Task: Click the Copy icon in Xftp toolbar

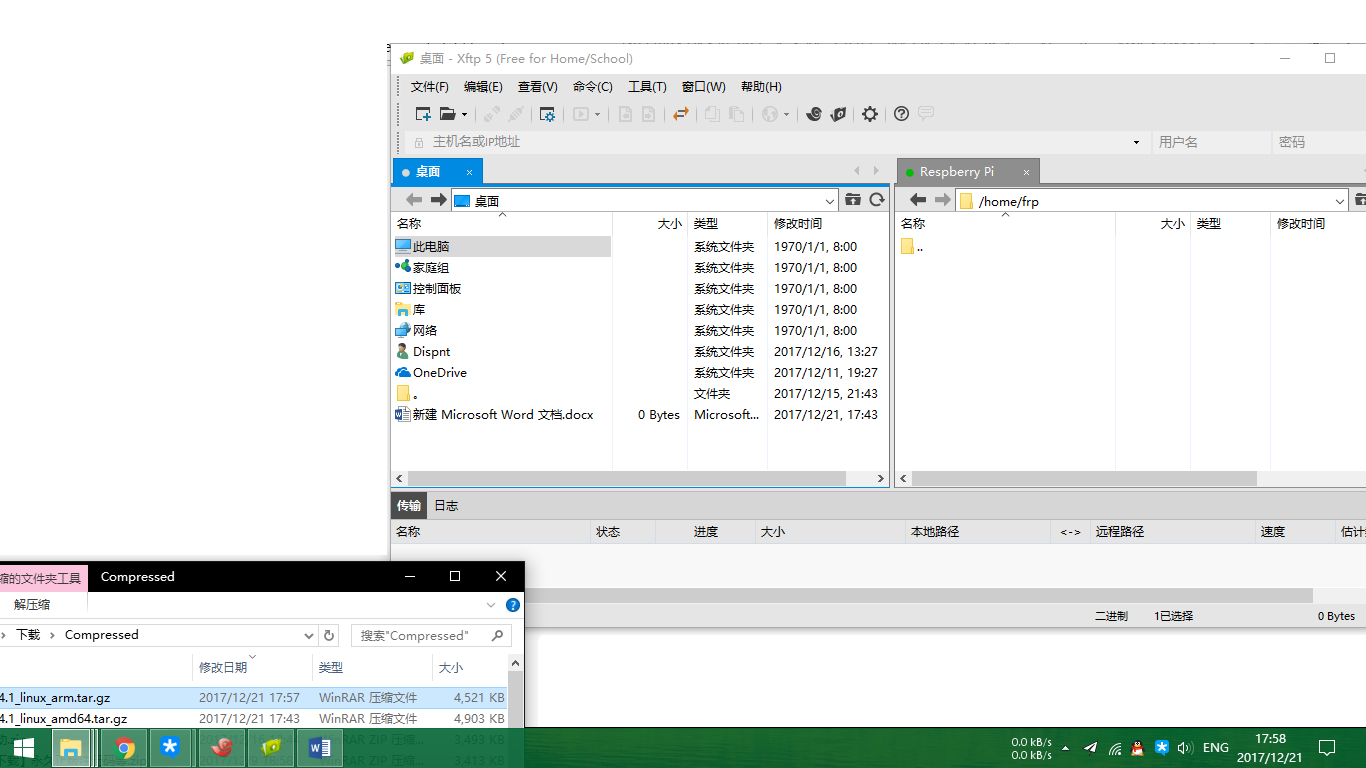Action: 712,114
